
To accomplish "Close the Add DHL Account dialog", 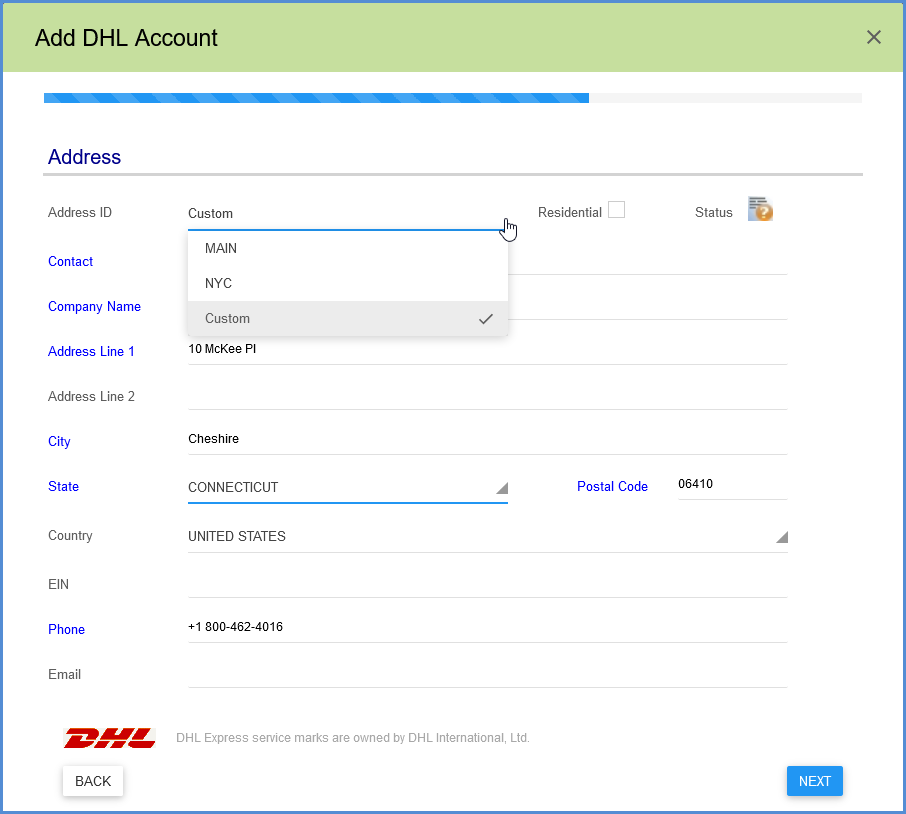I will [x=874, y=38].
